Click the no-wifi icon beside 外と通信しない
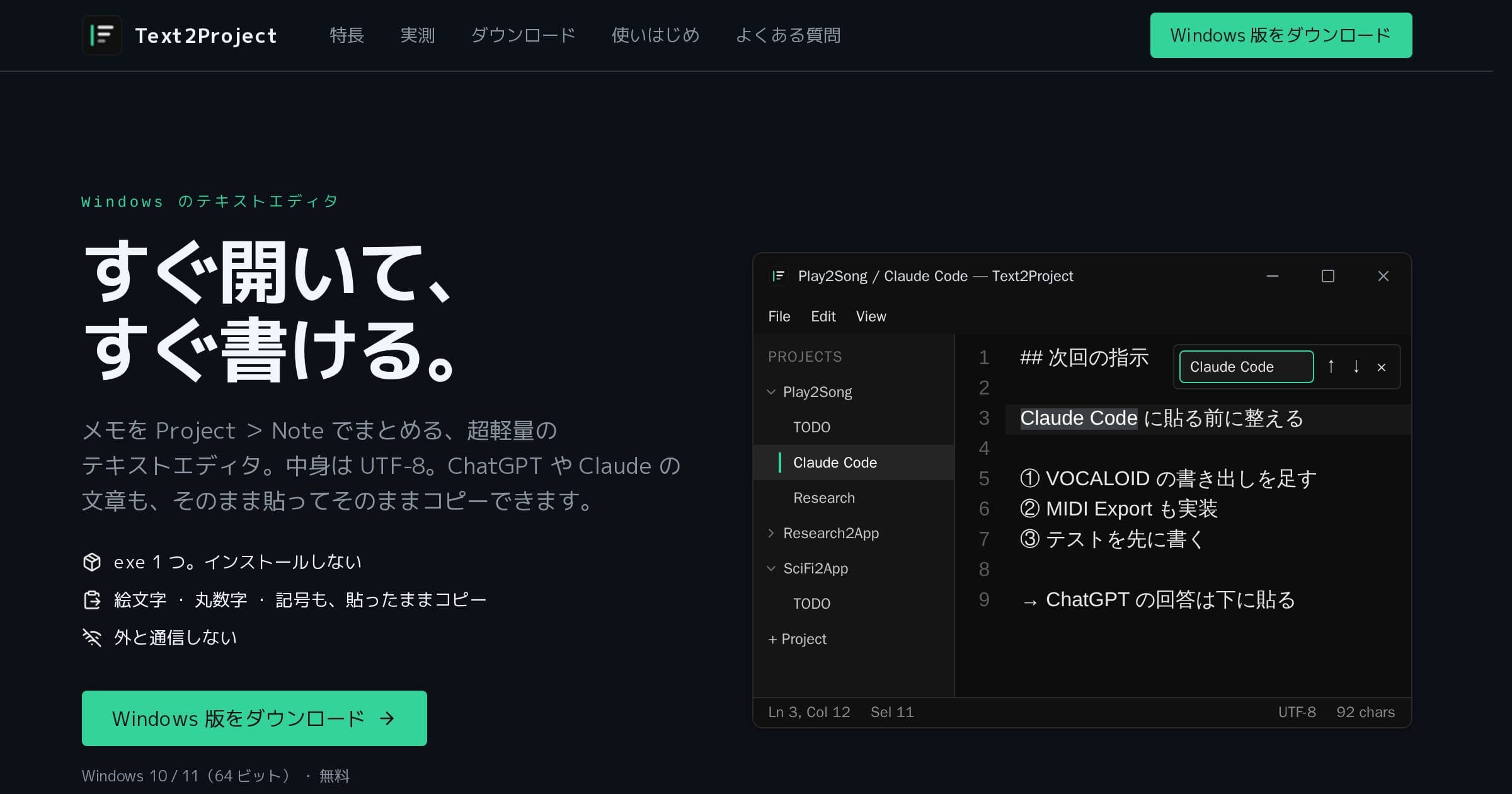 (x=92, y=637)
